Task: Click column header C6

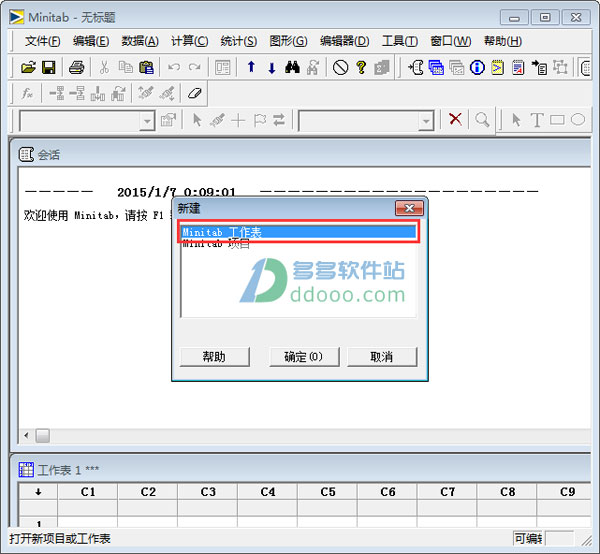Action: [x=387, y=492]
